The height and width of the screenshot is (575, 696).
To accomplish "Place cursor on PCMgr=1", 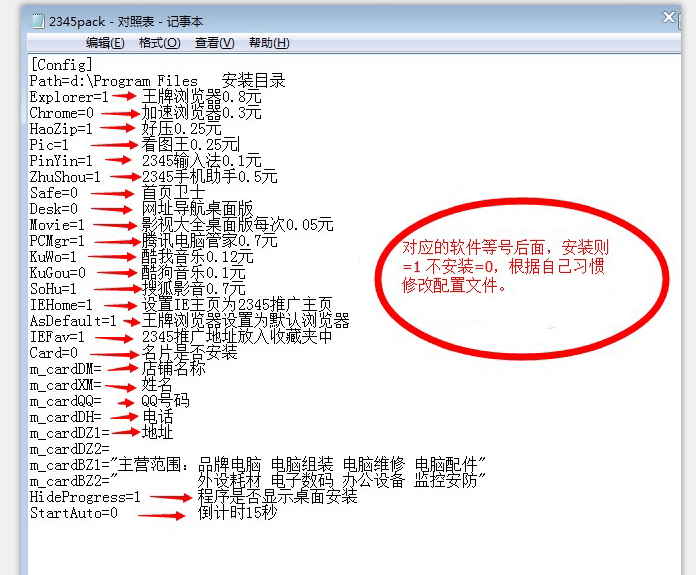I will pos(57,241).
